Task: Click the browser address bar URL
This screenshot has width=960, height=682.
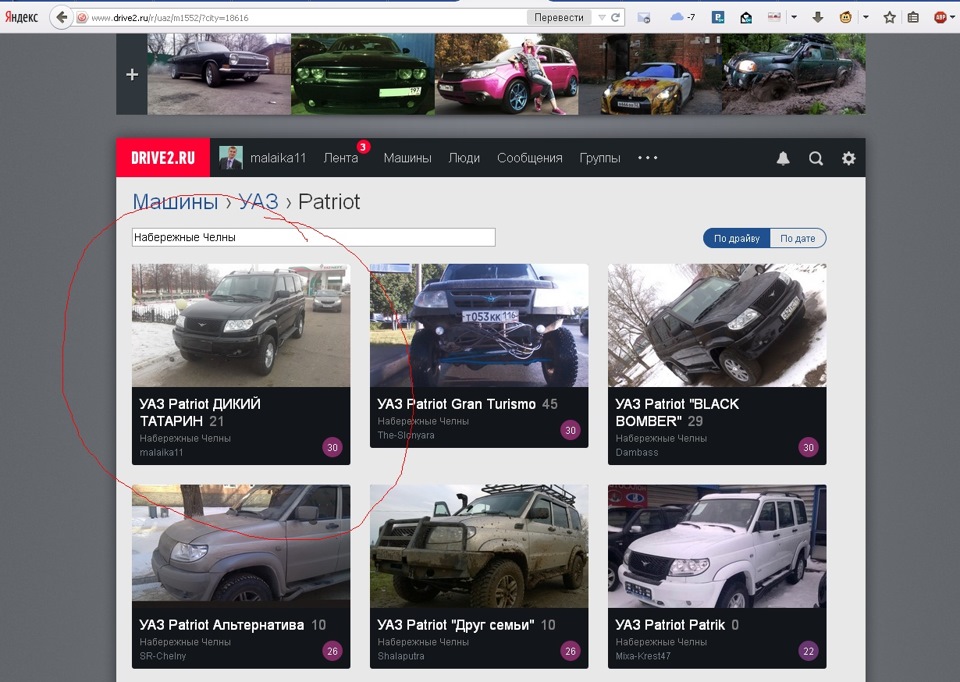Action: point(170,18)
